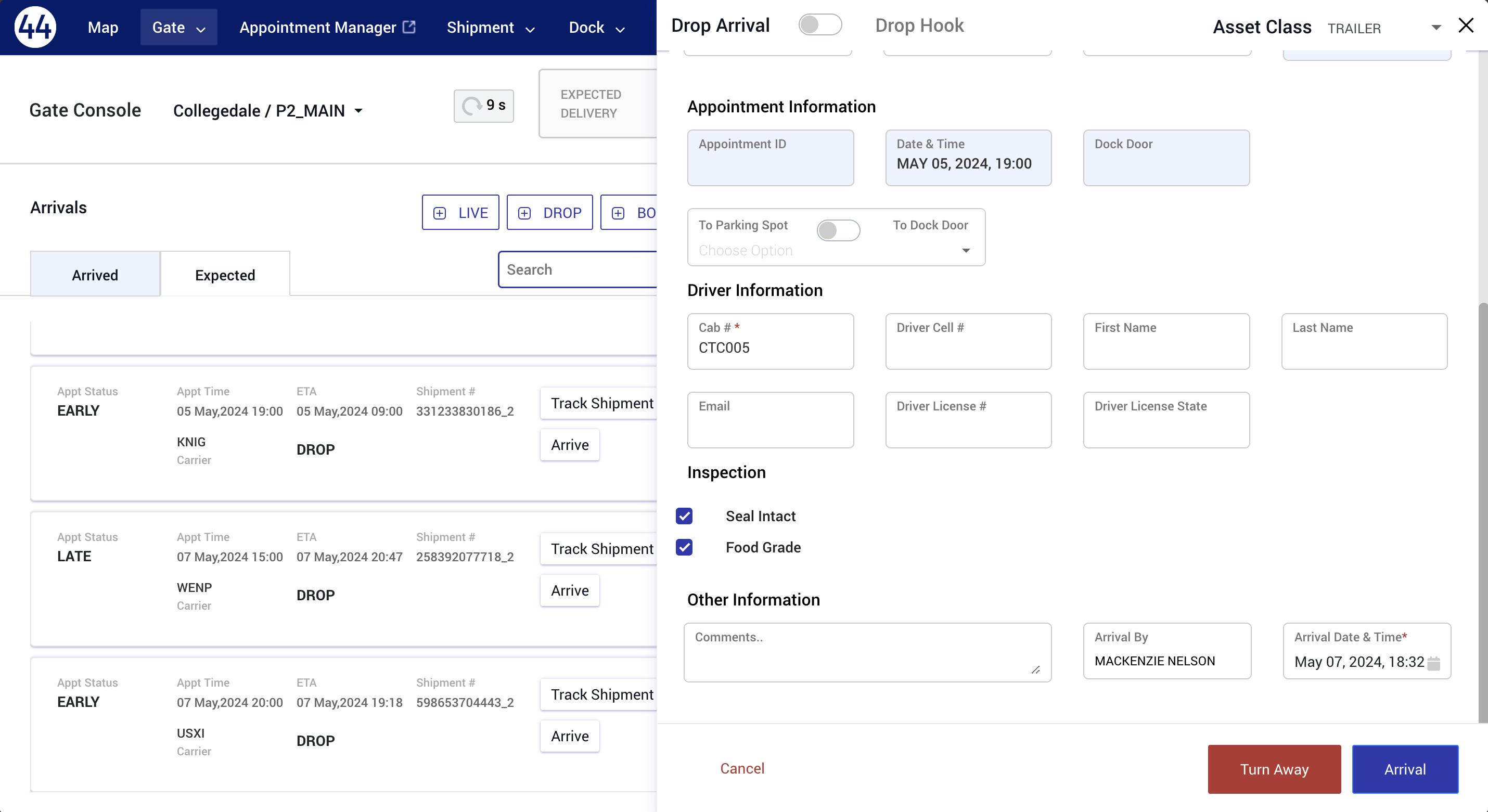Expand the Dock menu
Image resolution: width=1488 pixels, height=812 pixels.
pos(597,27)
